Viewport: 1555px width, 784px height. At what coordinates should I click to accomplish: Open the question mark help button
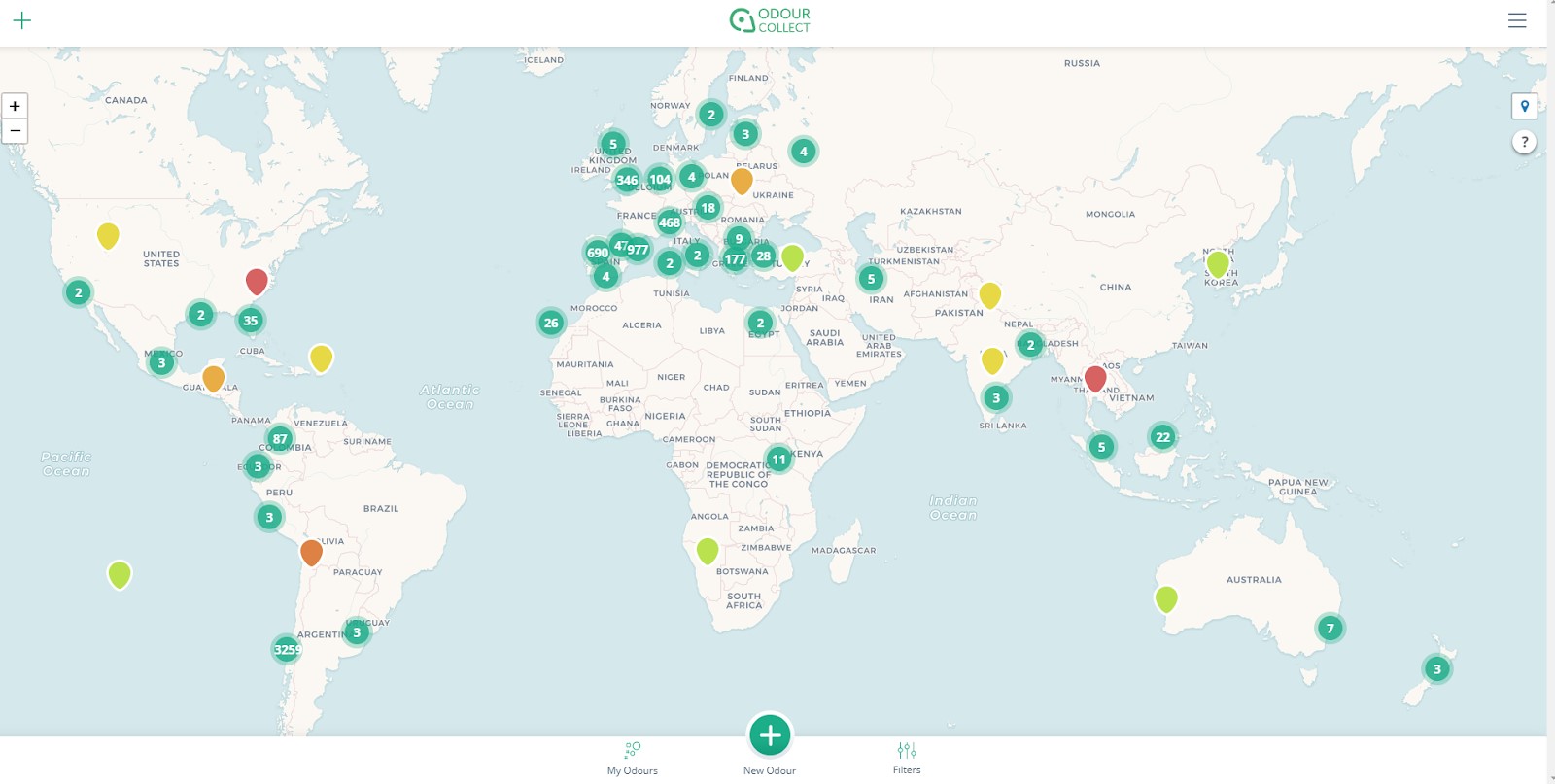coord(1524,142)
